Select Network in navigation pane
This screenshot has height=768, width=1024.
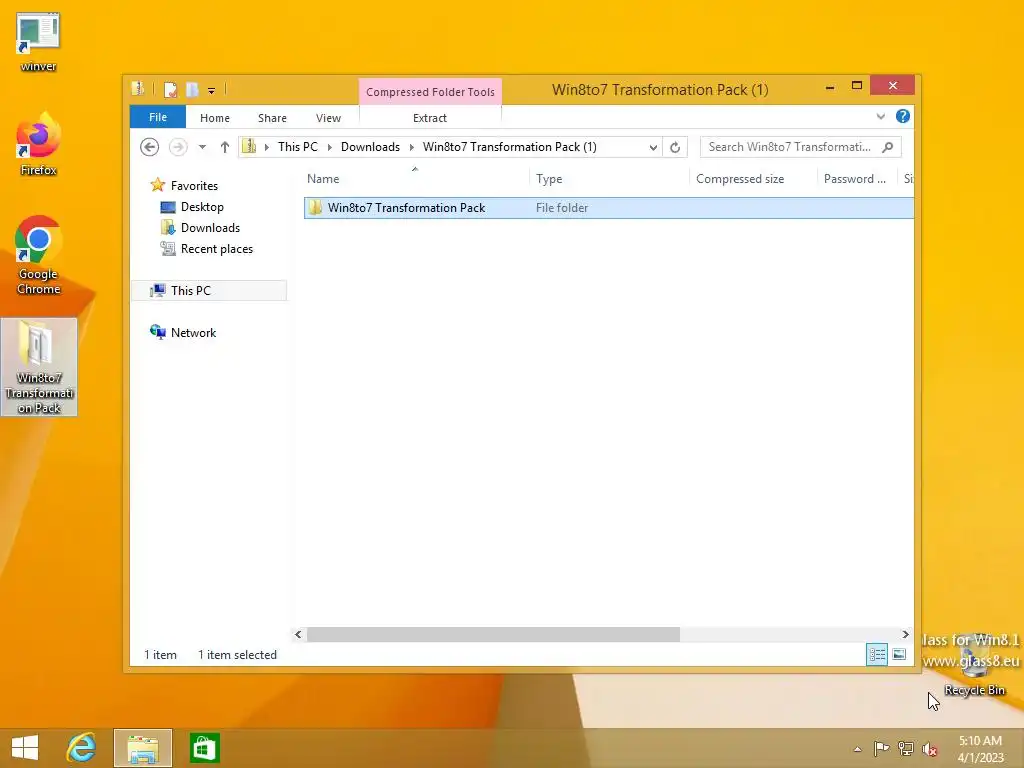point(193,332)
